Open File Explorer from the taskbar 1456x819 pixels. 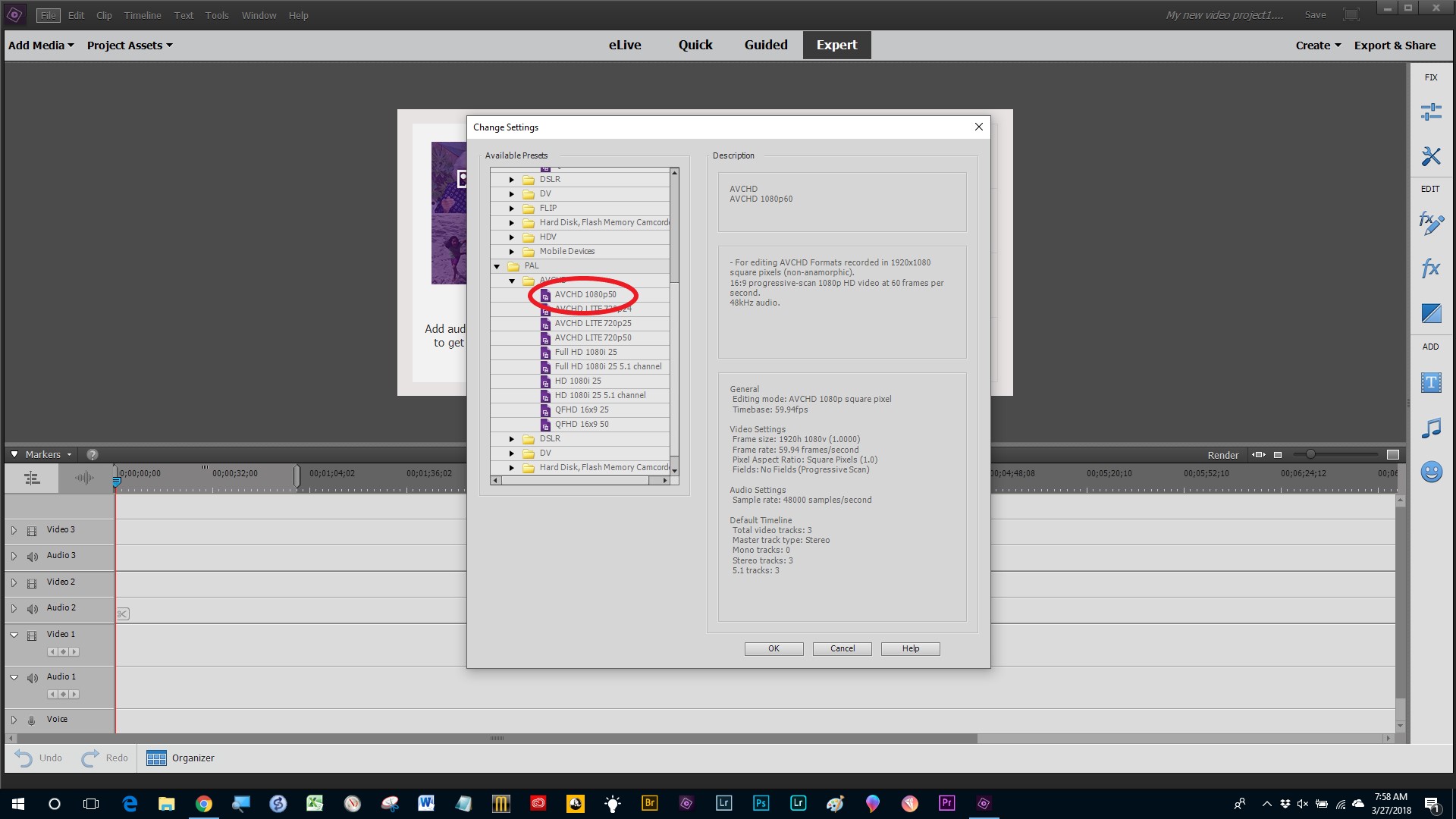pyautogui.click(x=167, y=804)
